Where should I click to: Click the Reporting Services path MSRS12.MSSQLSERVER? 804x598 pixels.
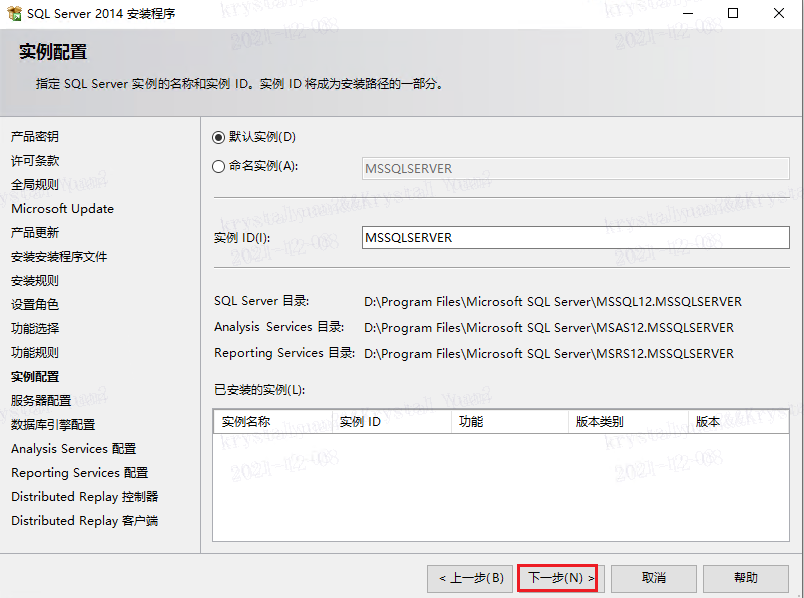pos(549,354)
